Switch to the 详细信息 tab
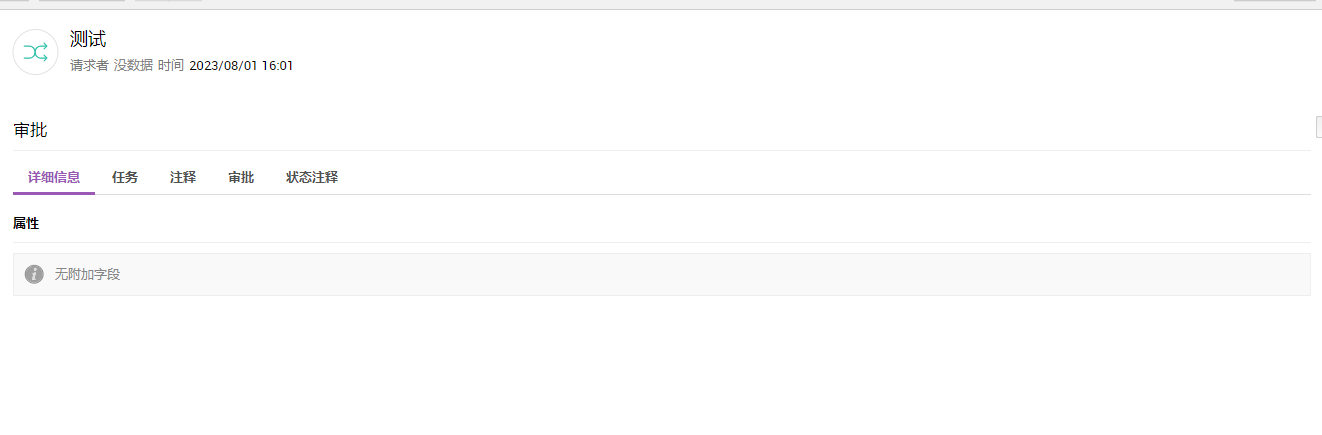Screen dimensions: 1322x435 [x=54, y=178]
